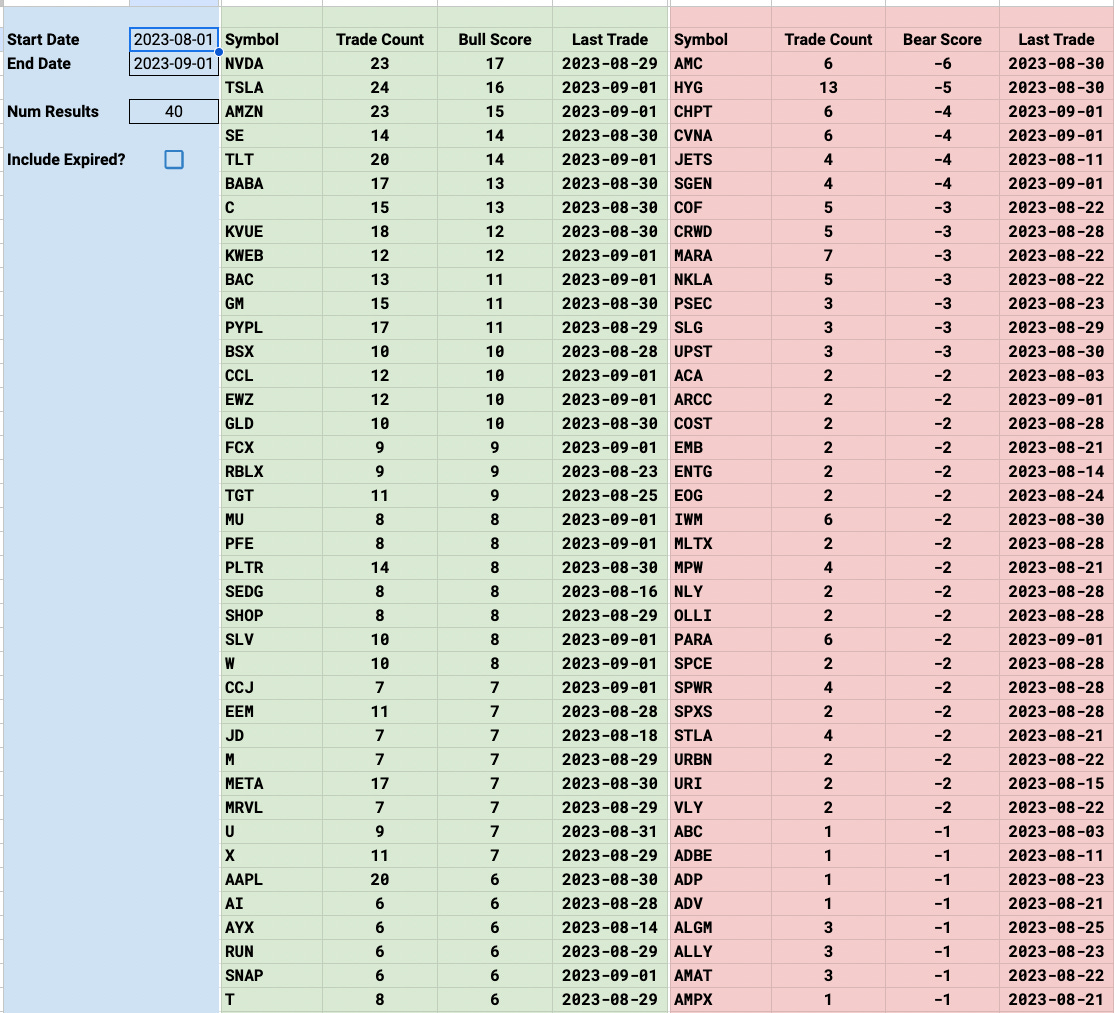Click the Bear Score column header

[x=942, y=40]
